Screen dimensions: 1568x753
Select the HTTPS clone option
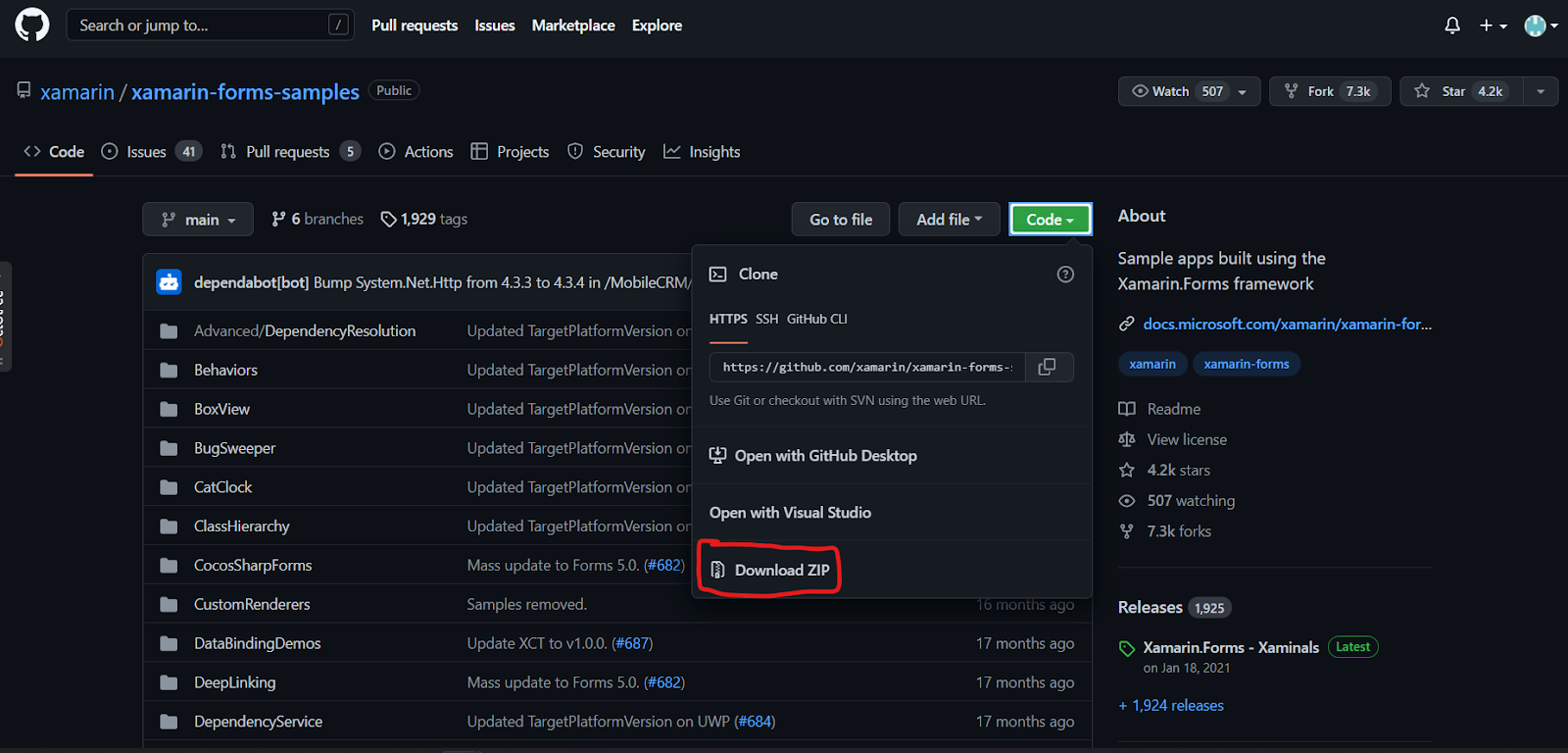coord(728,320)
